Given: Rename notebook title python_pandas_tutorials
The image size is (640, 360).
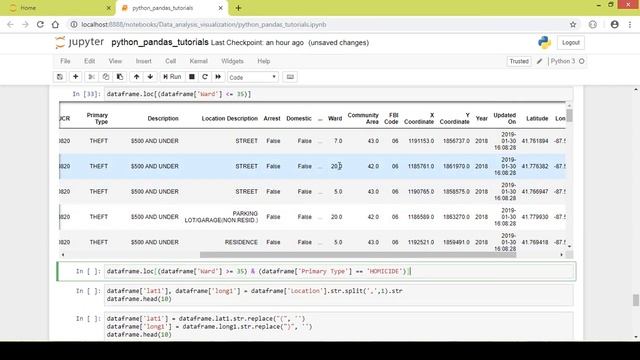Looking at the screenshot, I should (x=160, y=42).
